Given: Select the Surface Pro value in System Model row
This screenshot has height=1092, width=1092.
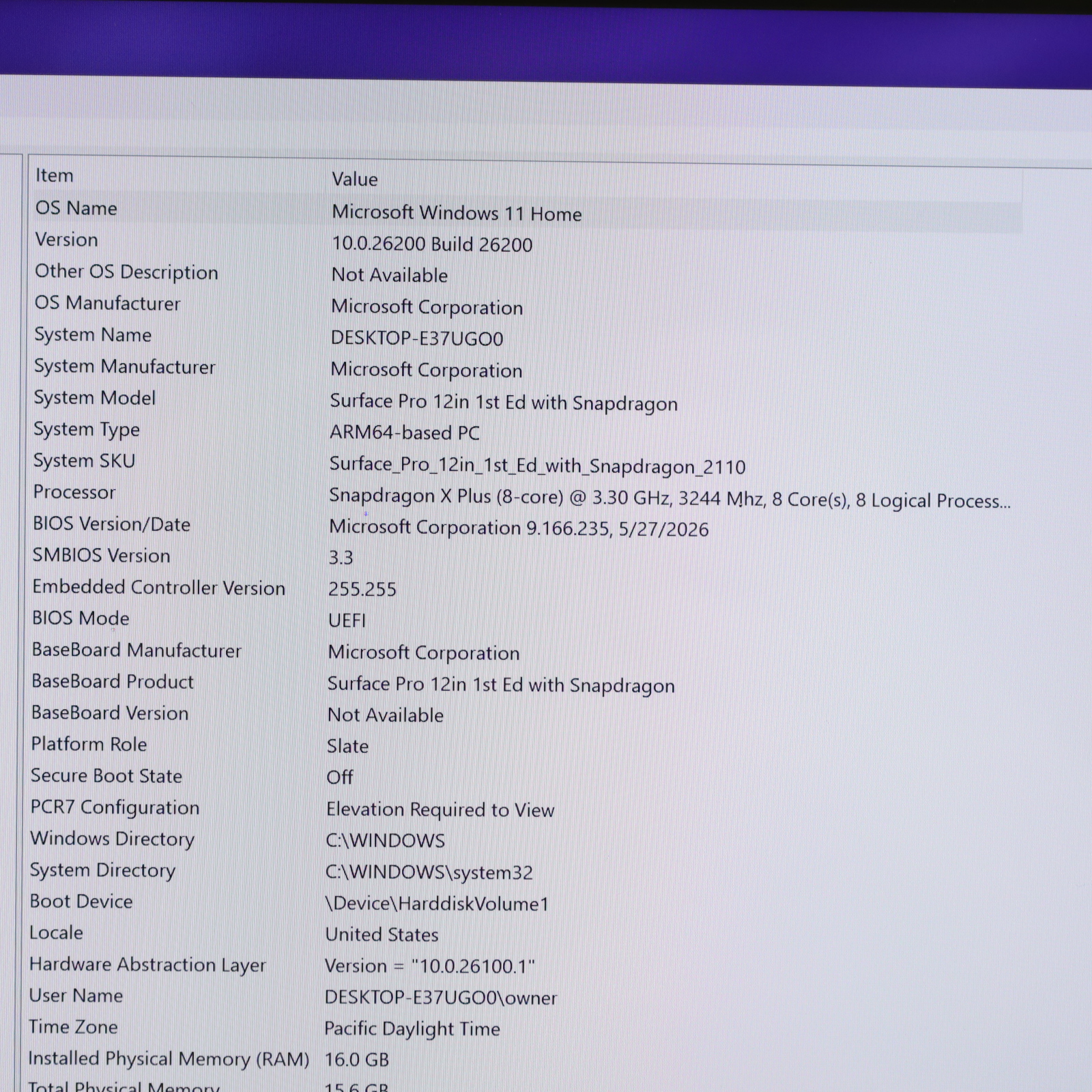Looking at the screenshot, I should (x=504, y=403).
